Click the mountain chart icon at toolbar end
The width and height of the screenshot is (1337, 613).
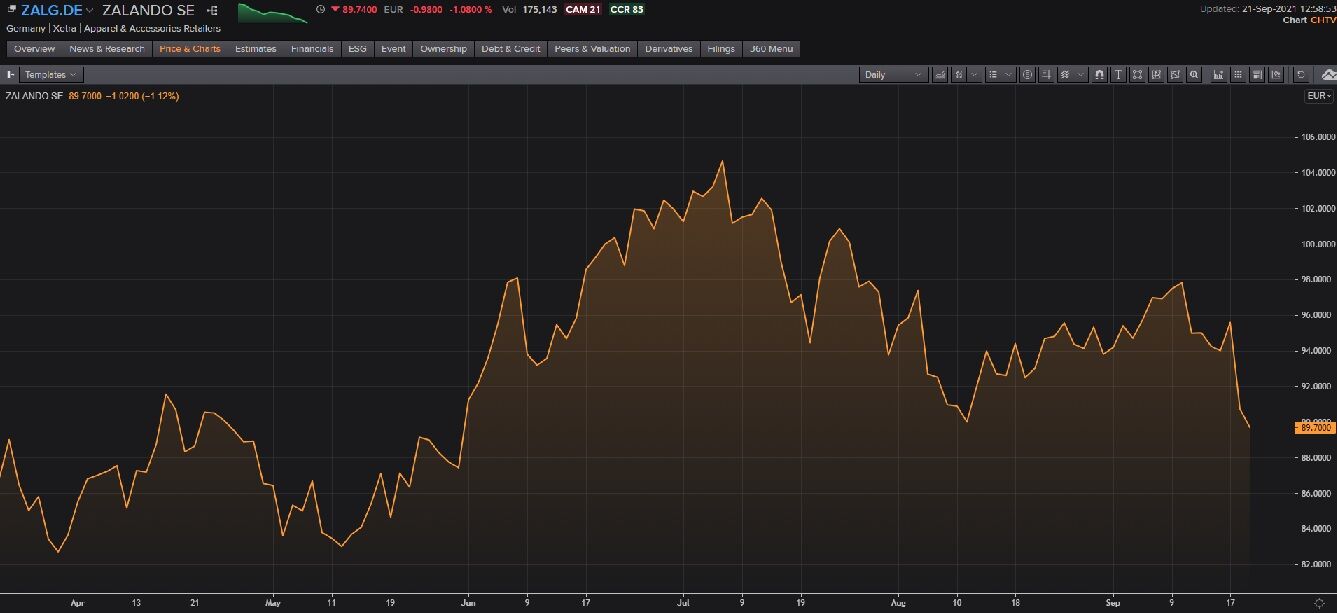pos(1327,75)
